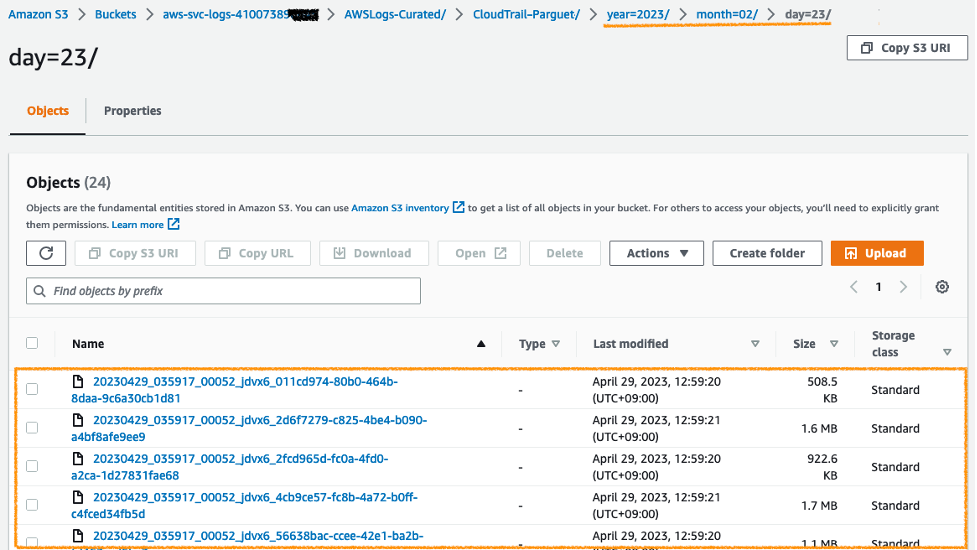Go to the previous page arrow
Screen dimensions: 977x550
(x=854, y=287)
